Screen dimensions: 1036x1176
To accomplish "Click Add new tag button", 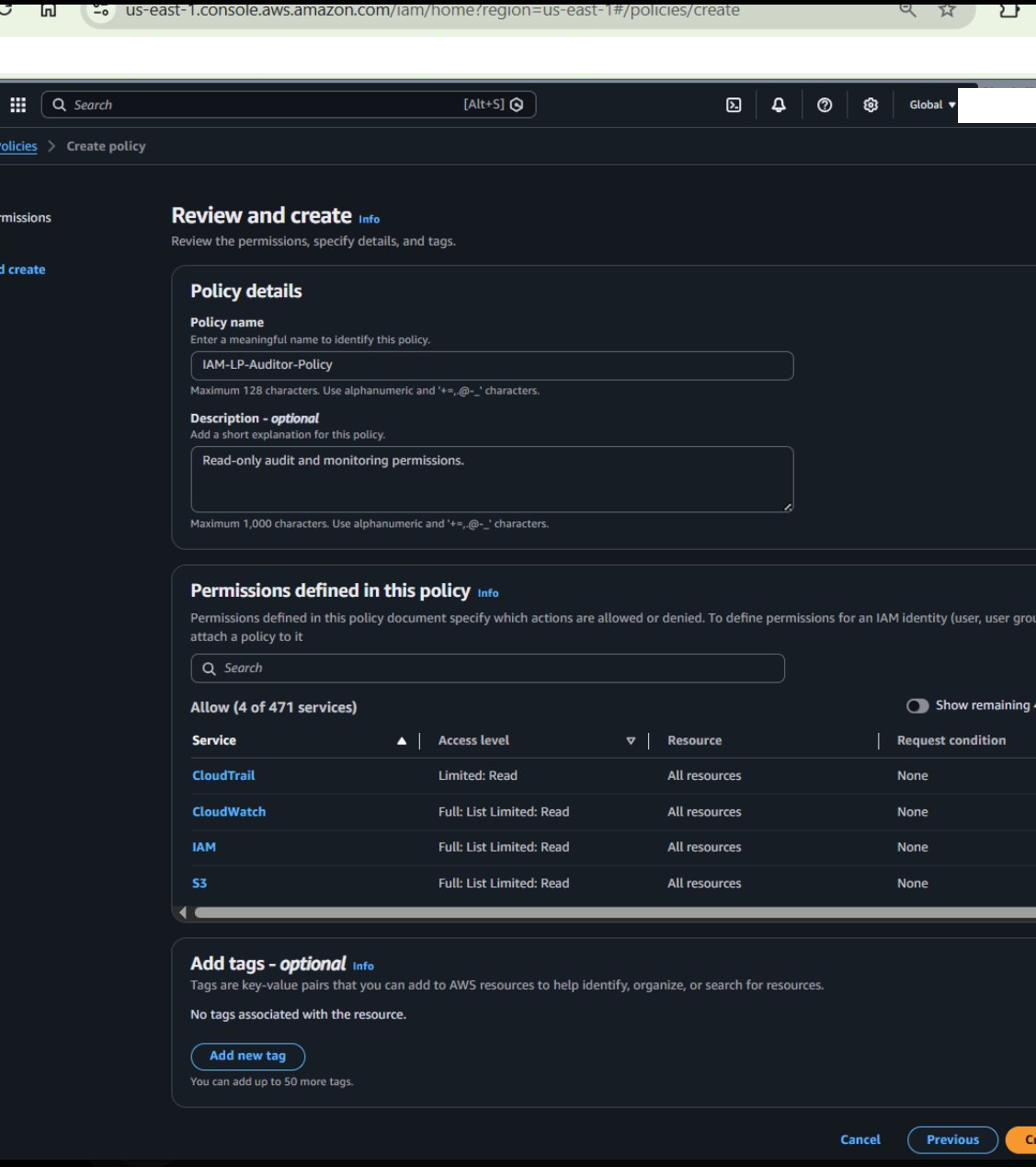I will 248,1056.
